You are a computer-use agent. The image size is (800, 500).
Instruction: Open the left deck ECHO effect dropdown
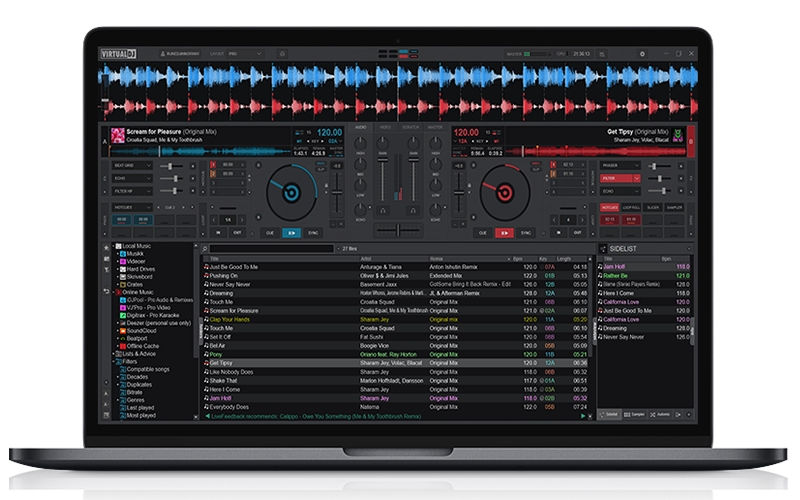click(132, 179)
